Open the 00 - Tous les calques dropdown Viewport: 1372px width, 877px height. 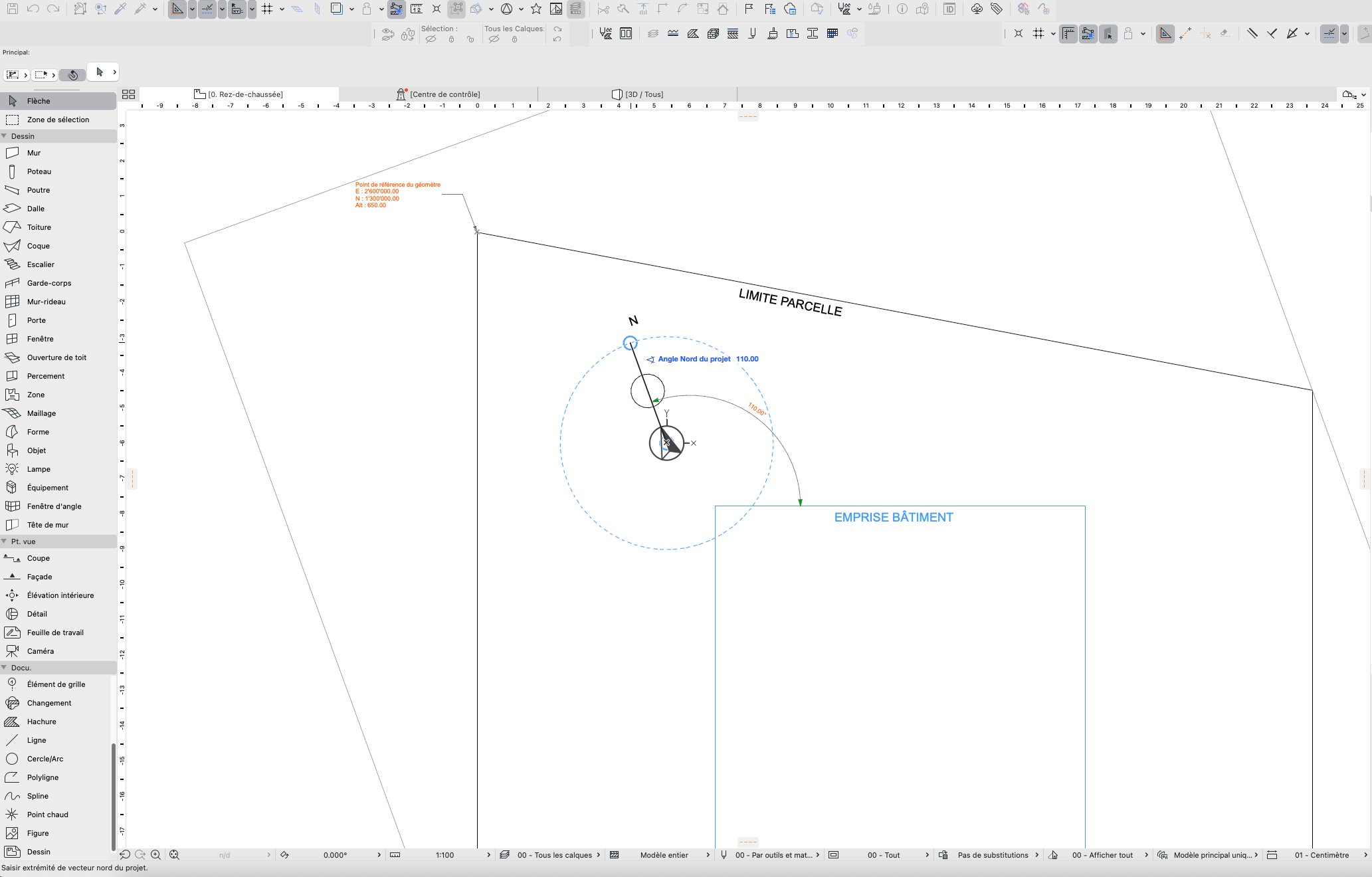[551, 855]
